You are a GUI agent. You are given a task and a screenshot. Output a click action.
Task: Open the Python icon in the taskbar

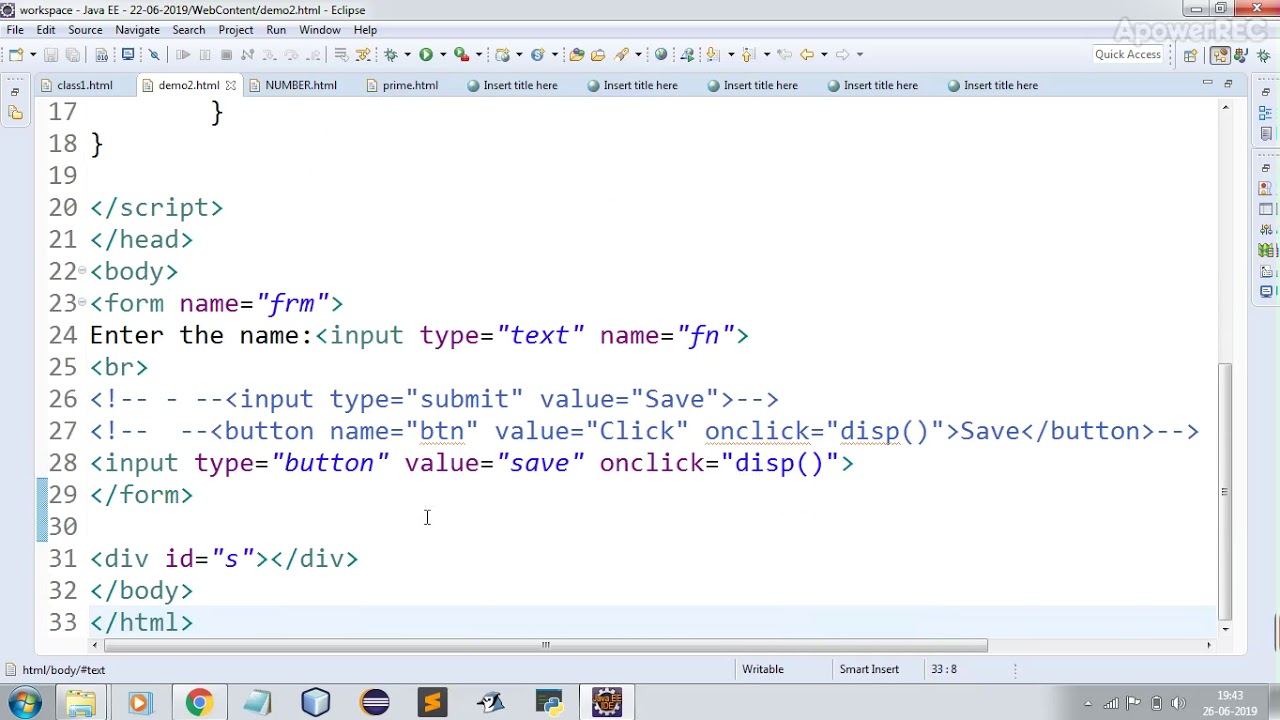550,703
